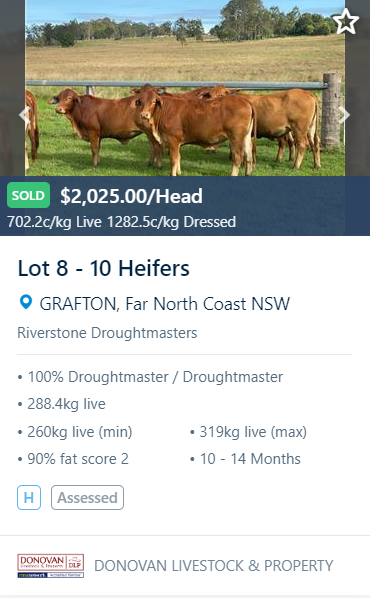
Task: Advance to the next photo with right arrow
Action: [x=344, y=114]
